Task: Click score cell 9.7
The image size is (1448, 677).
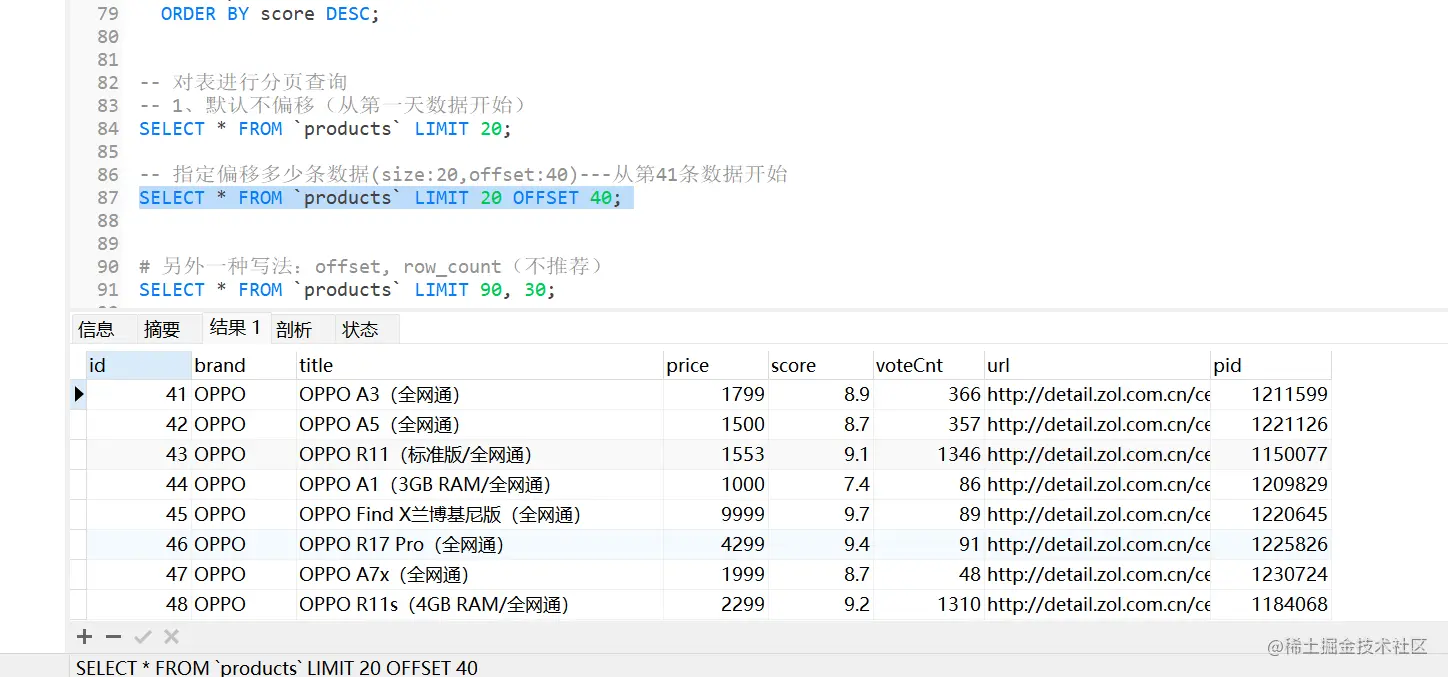Action: (x=820, y=514)
